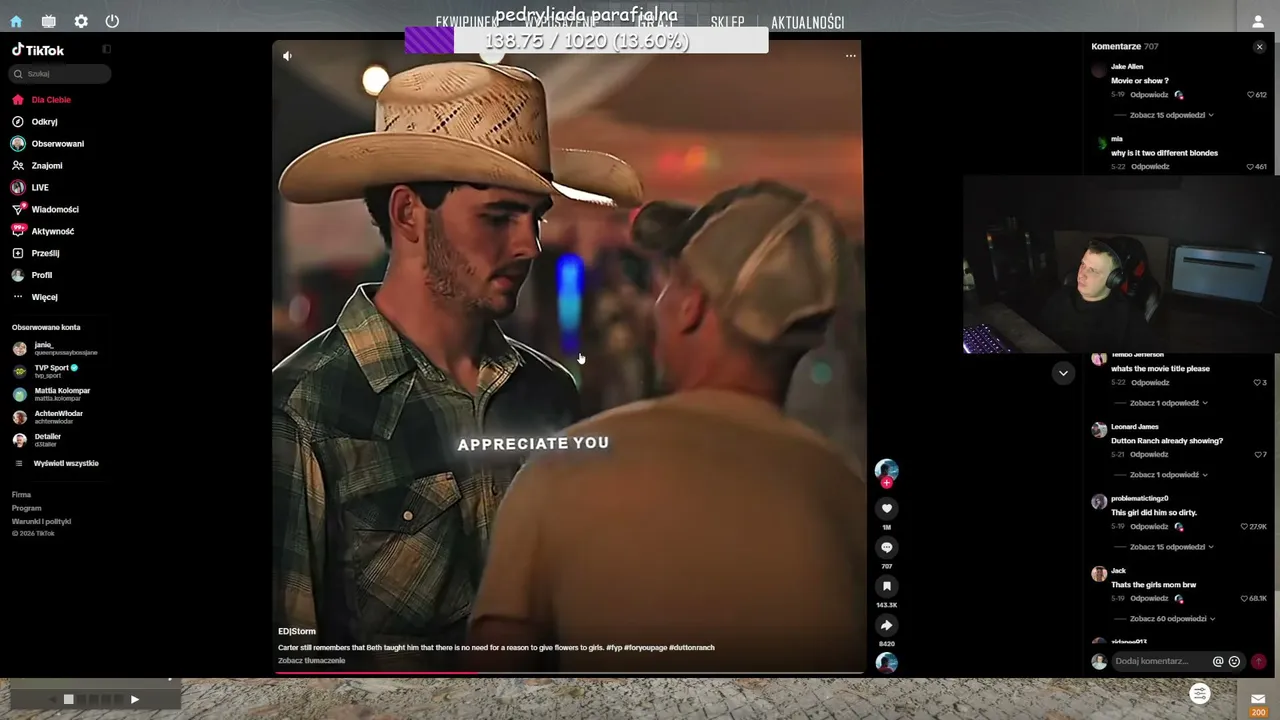Open the video more options menu

point(850,56)
